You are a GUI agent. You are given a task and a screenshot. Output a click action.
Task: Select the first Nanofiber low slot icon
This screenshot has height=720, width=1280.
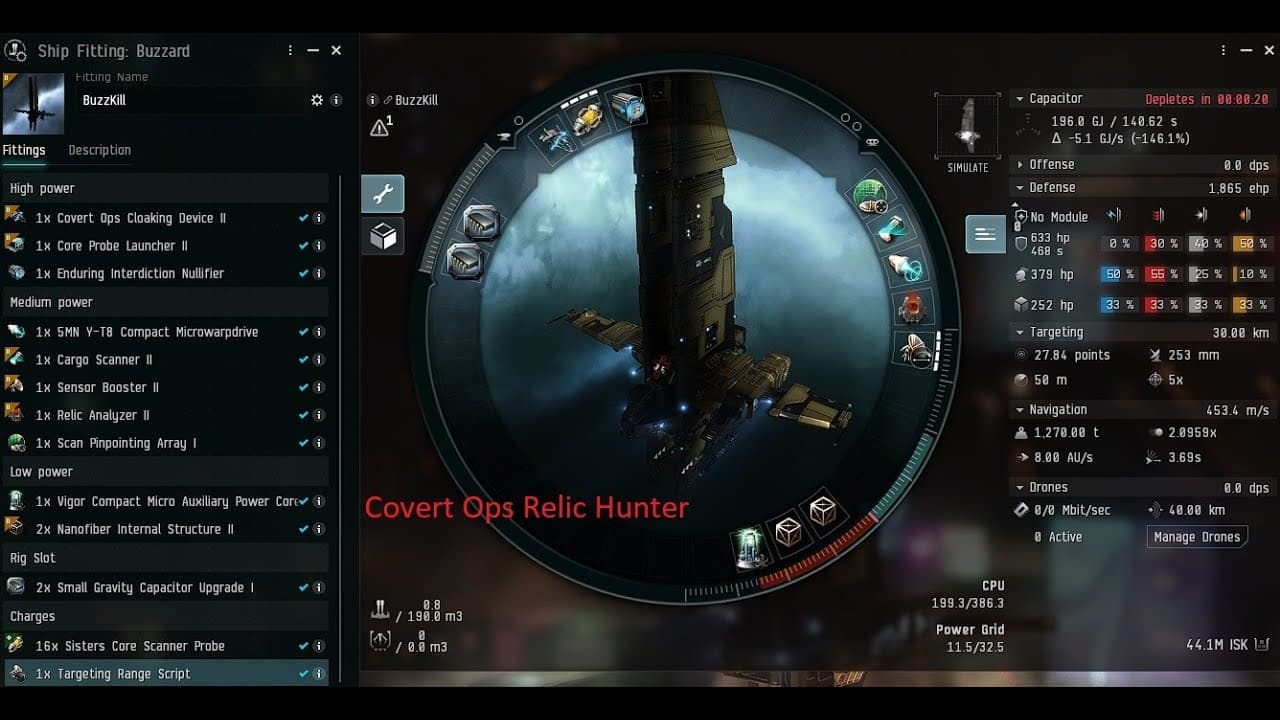(x=789, y=530)
